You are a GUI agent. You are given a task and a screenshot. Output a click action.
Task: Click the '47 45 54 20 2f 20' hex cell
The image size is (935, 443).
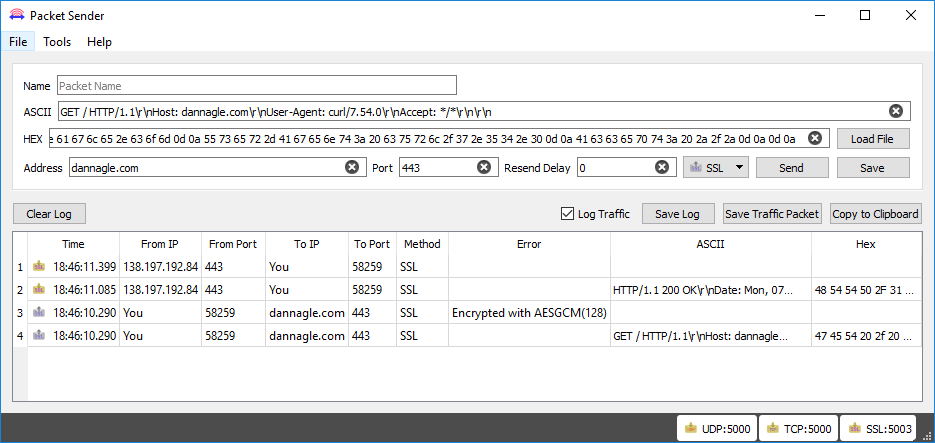click(866, 335)
